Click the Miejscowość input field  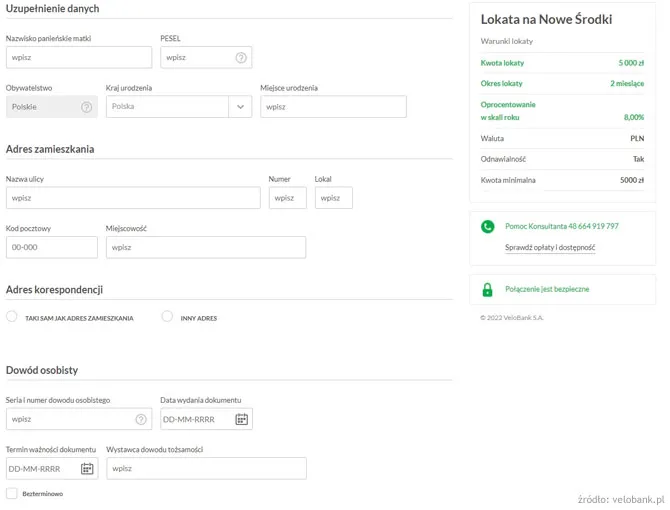click(x=205, y=247)
